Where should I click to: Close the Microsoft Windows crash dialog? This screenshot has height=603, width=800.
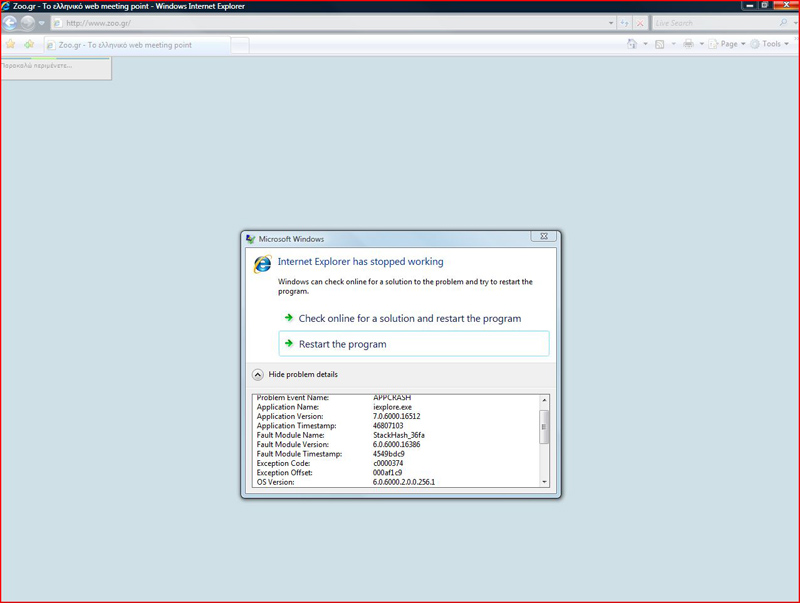[544, 236]
